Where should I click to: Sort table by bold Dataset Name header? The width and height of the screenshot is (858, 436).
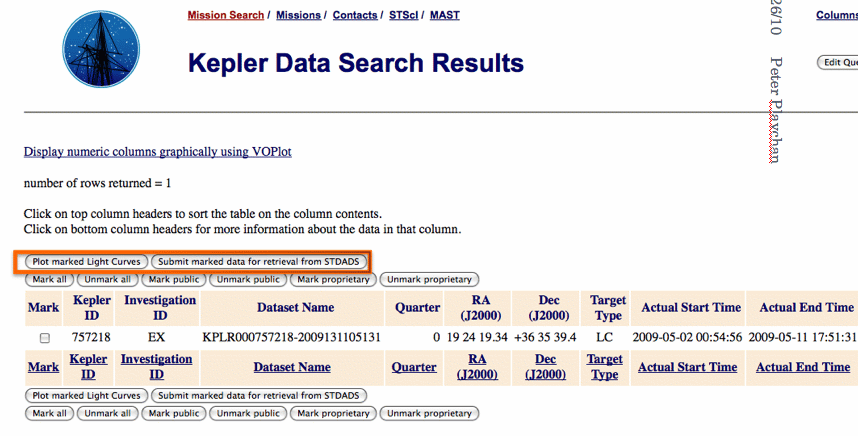[295, 308]
